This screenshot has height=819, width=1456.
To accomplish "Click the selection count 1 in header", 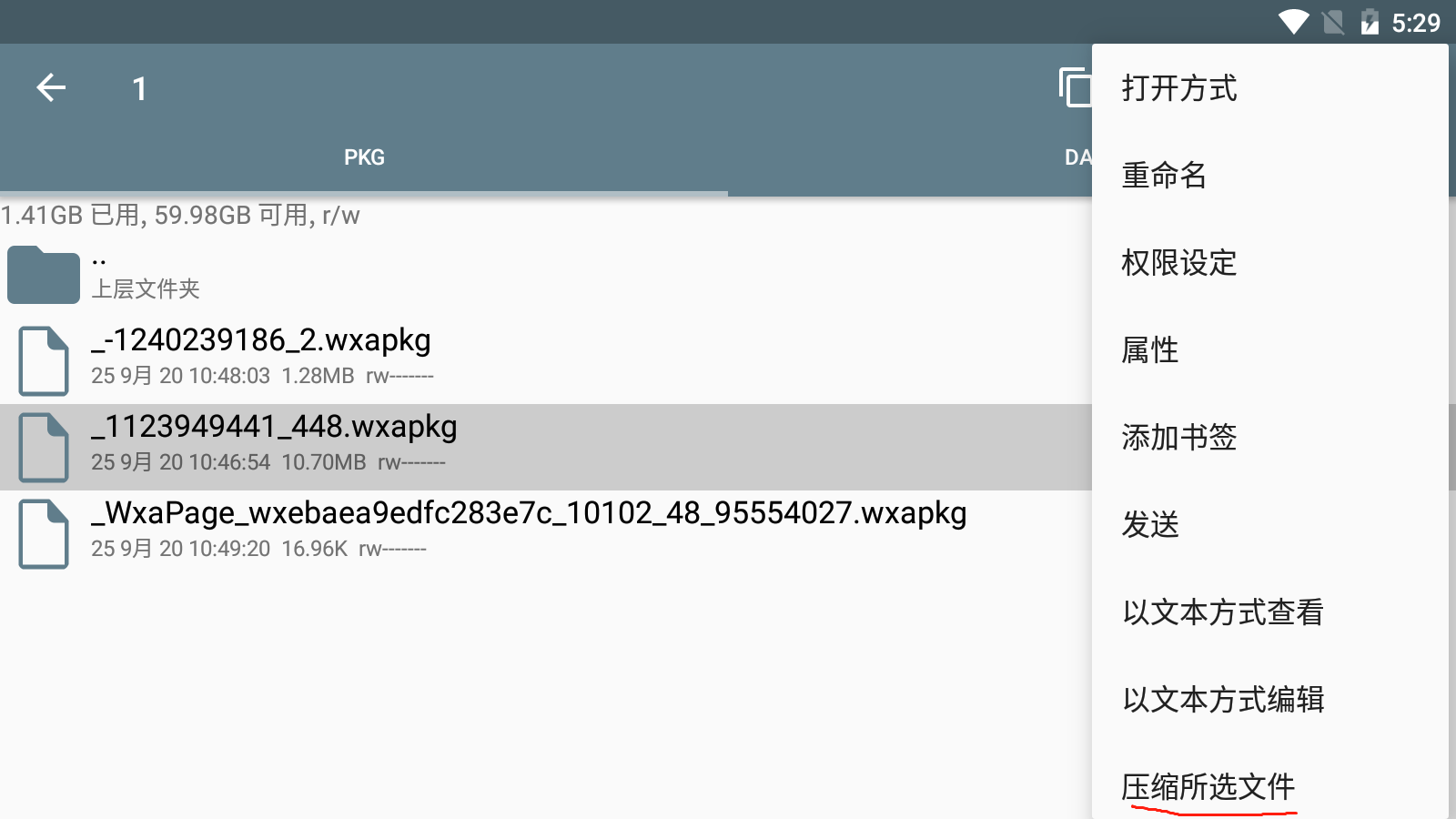I will [x=139, y=88].
